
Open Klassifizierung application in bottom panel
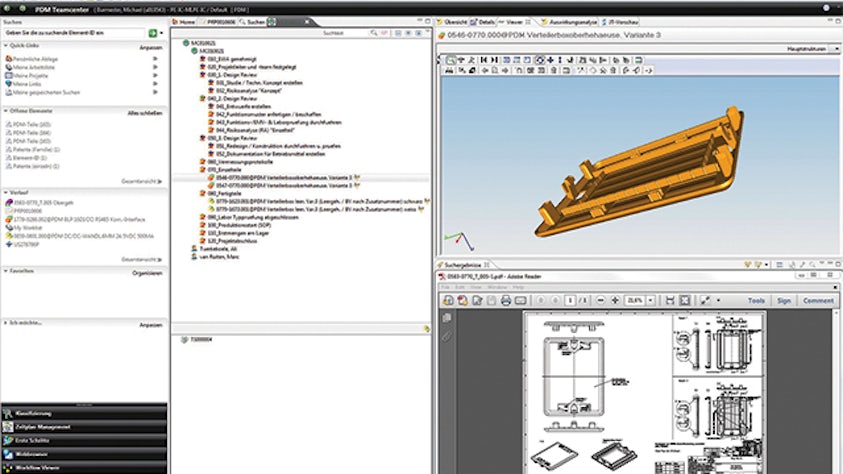(84, 413)
